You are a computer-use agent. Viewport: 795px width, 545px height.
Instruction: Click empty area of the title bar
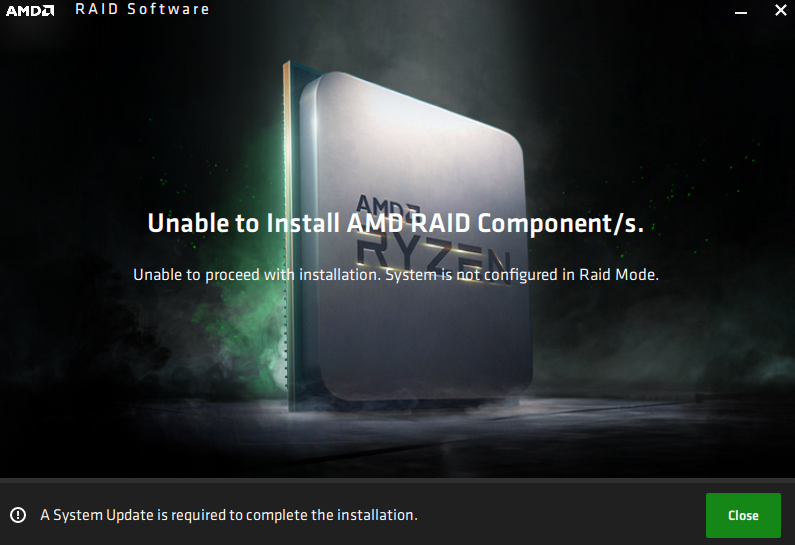(456, 10)
